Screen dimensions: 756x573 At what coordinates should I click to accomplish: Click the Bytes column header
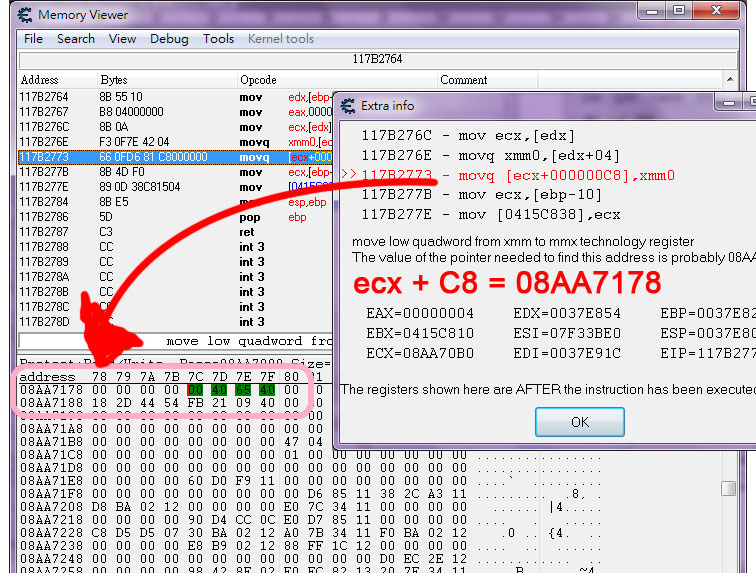[114, 80]
